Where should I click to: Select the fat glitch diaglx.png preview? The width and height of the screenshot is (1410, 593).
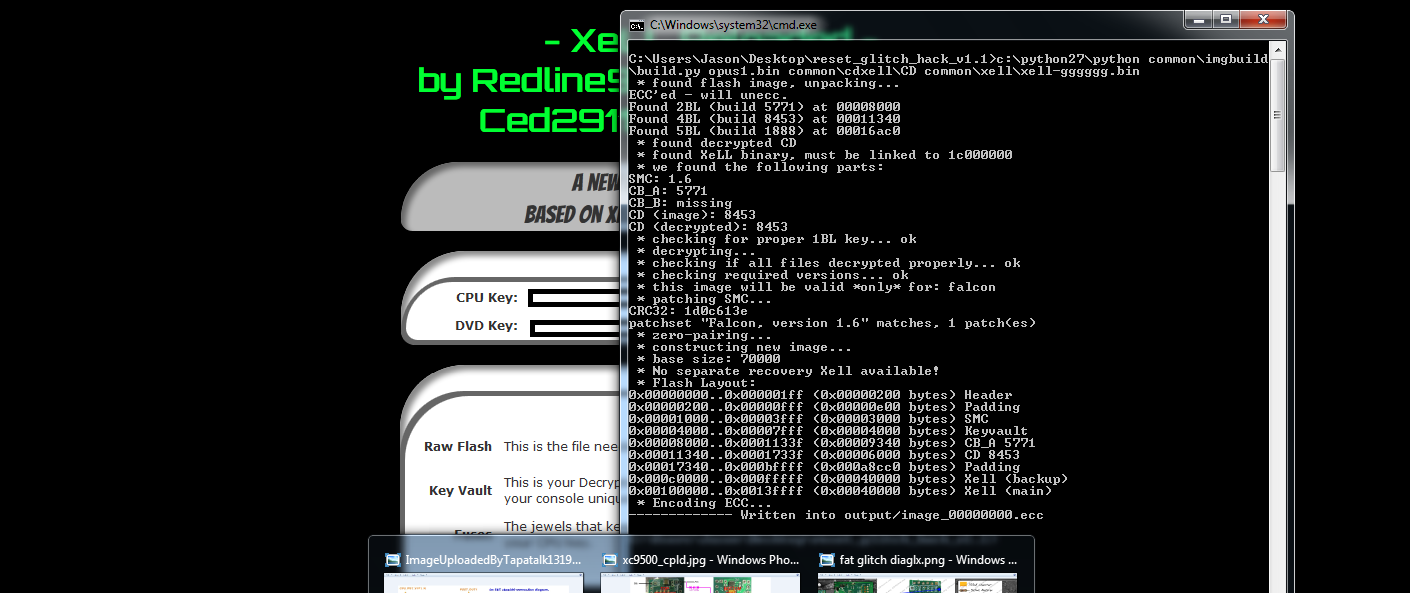point(916,582)
